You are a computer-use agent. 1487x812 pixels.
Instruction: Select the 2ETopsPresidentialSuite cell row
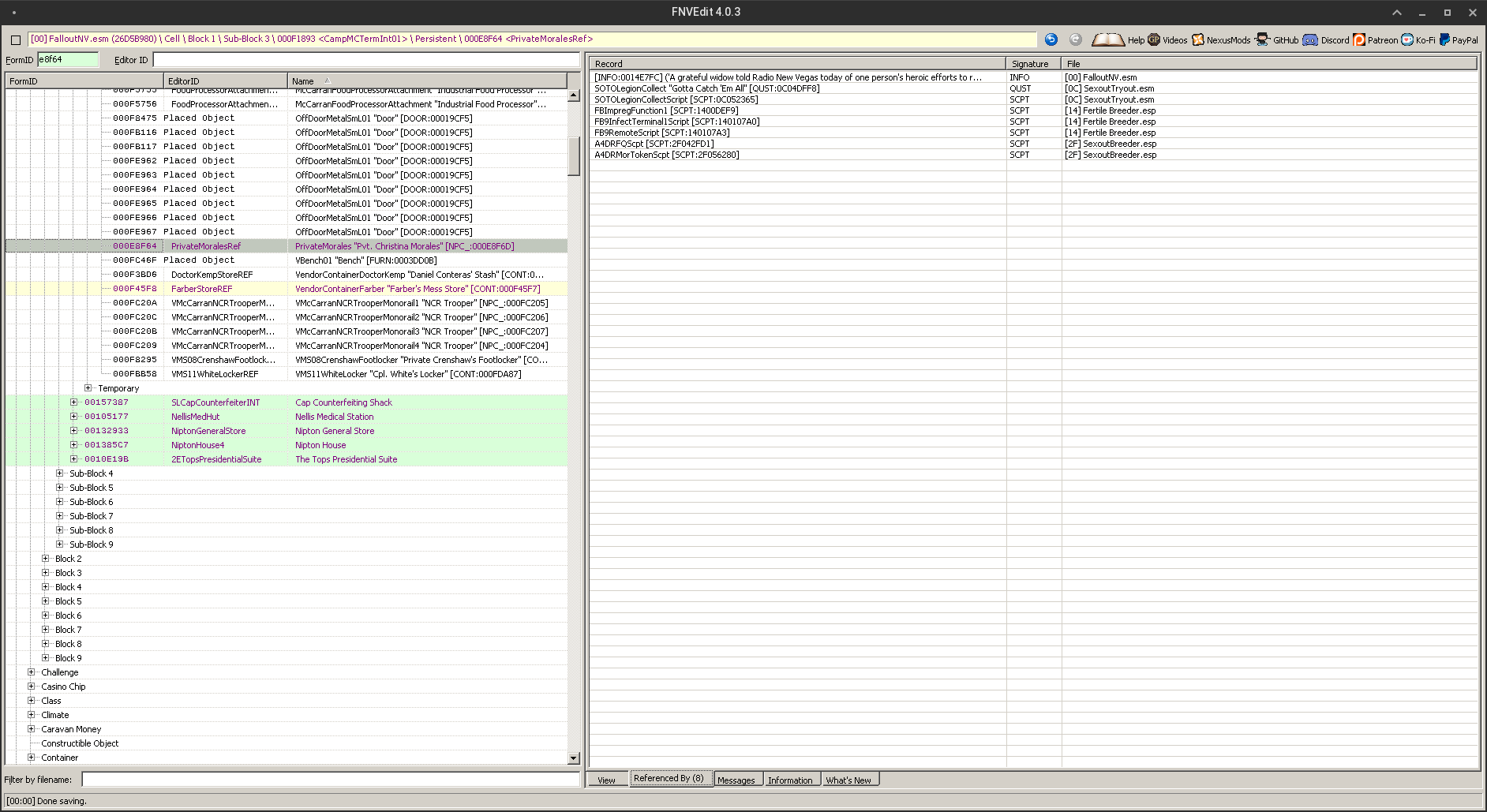pos(287,459)
